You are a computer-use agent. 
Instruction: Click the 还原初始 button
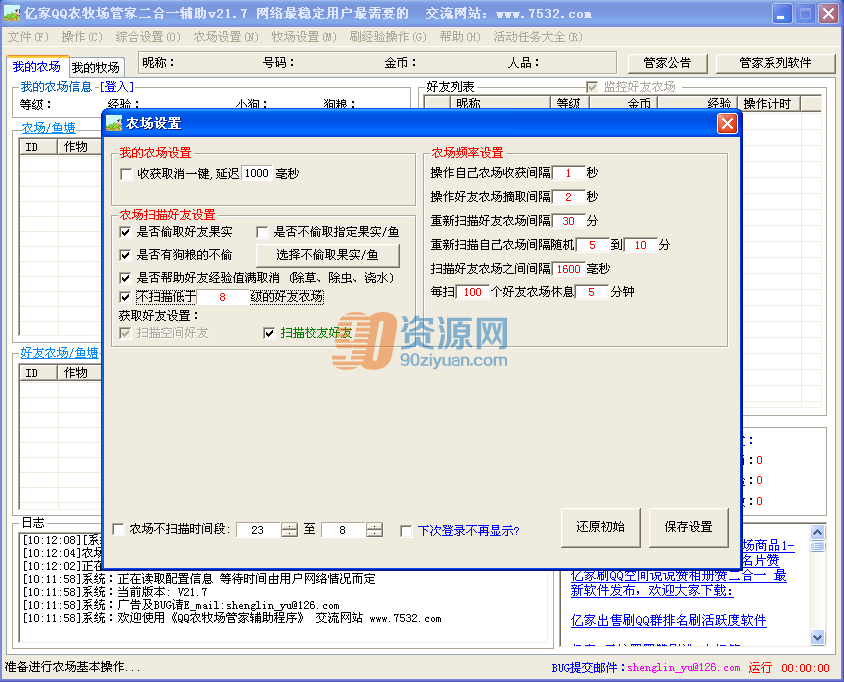(600, 527)
